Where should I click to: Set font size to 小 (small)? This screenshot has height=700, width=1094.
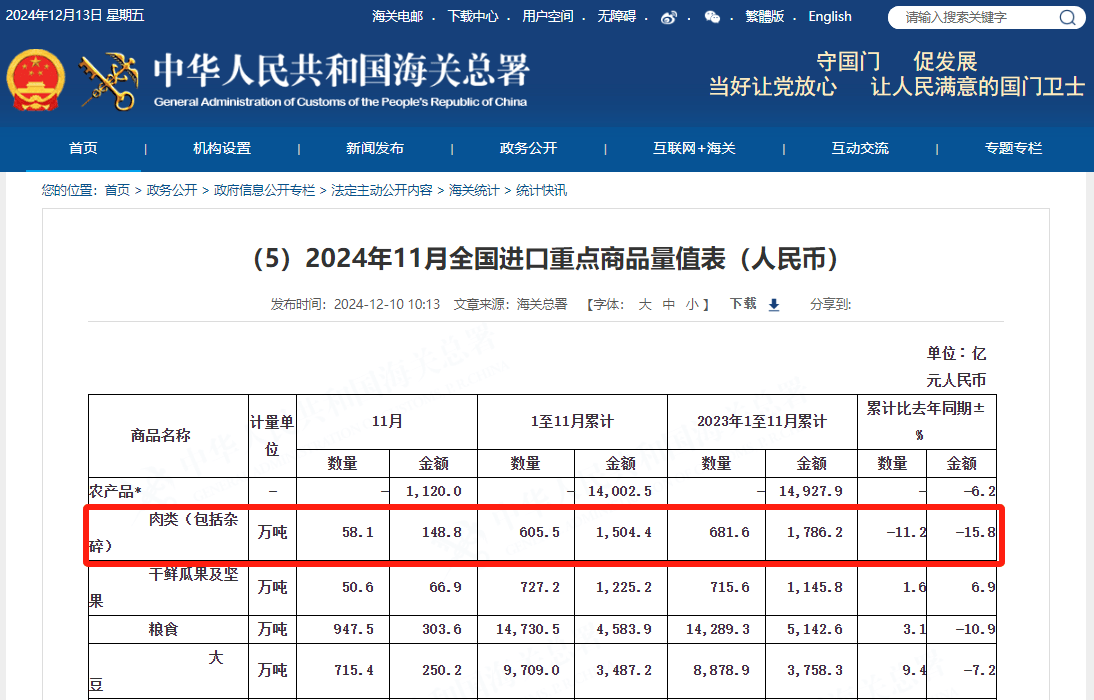pyautogui.click(x=692, y=304)
